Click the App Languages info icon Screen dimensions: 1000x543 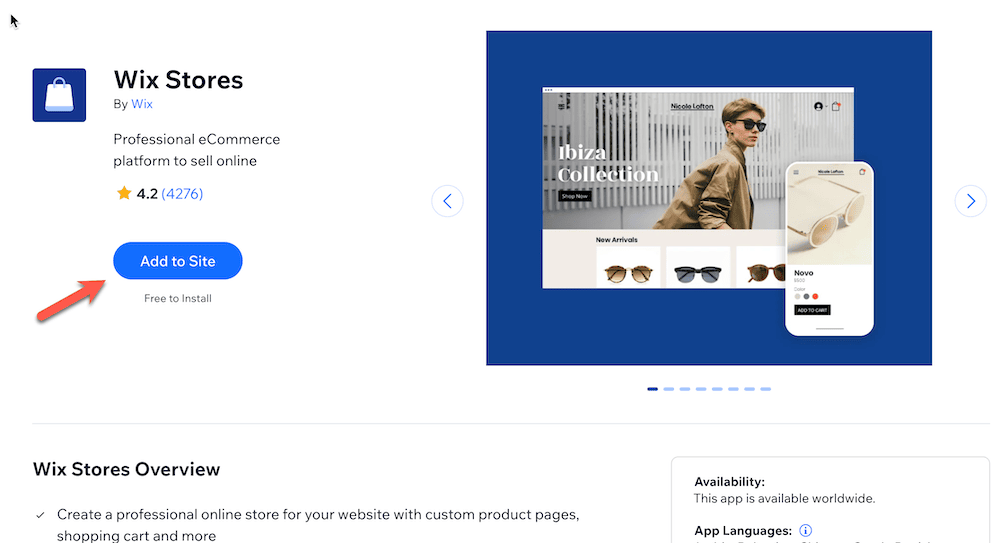(x=805, y=530)
